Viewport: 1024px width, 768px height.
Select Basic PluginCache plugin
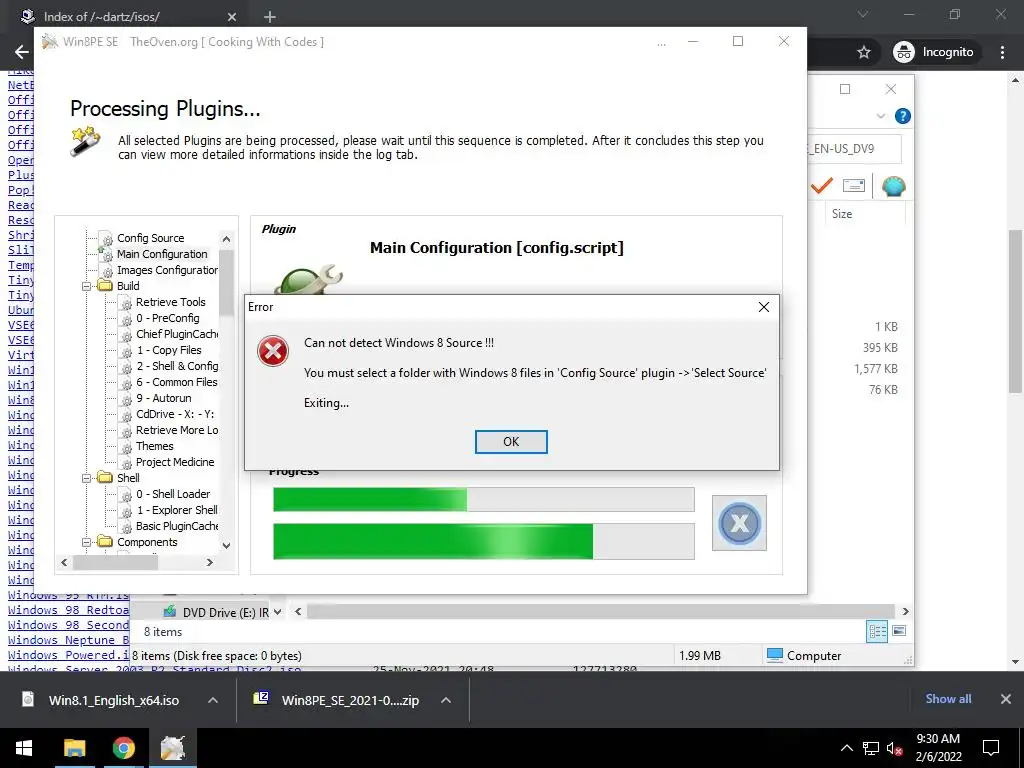[177, 526]
